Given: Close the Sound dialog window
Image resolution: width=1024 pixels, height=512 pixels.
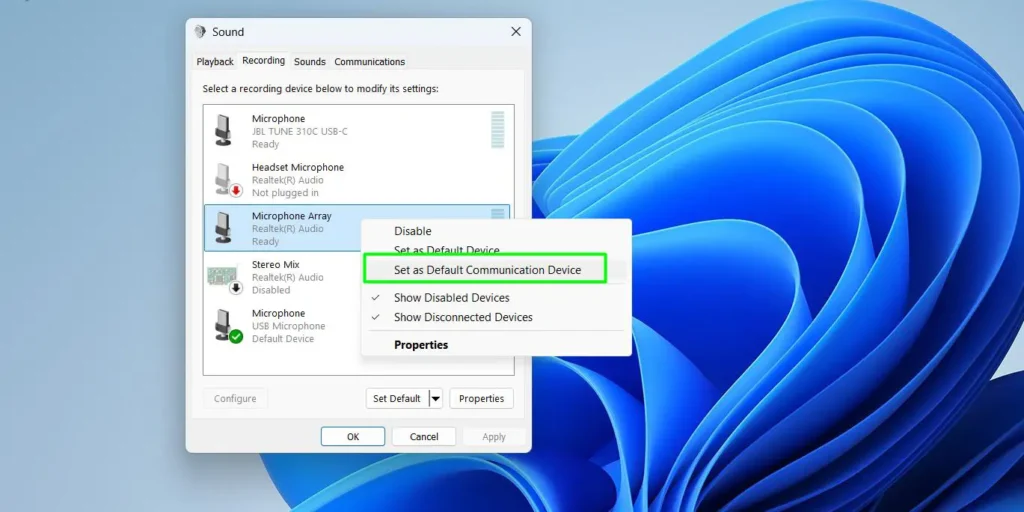Looking at the screenshot, I should 516,31.
